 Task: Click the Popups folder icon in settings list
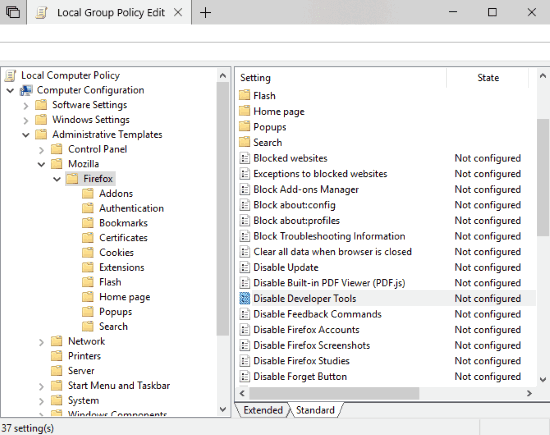(244, 127)
